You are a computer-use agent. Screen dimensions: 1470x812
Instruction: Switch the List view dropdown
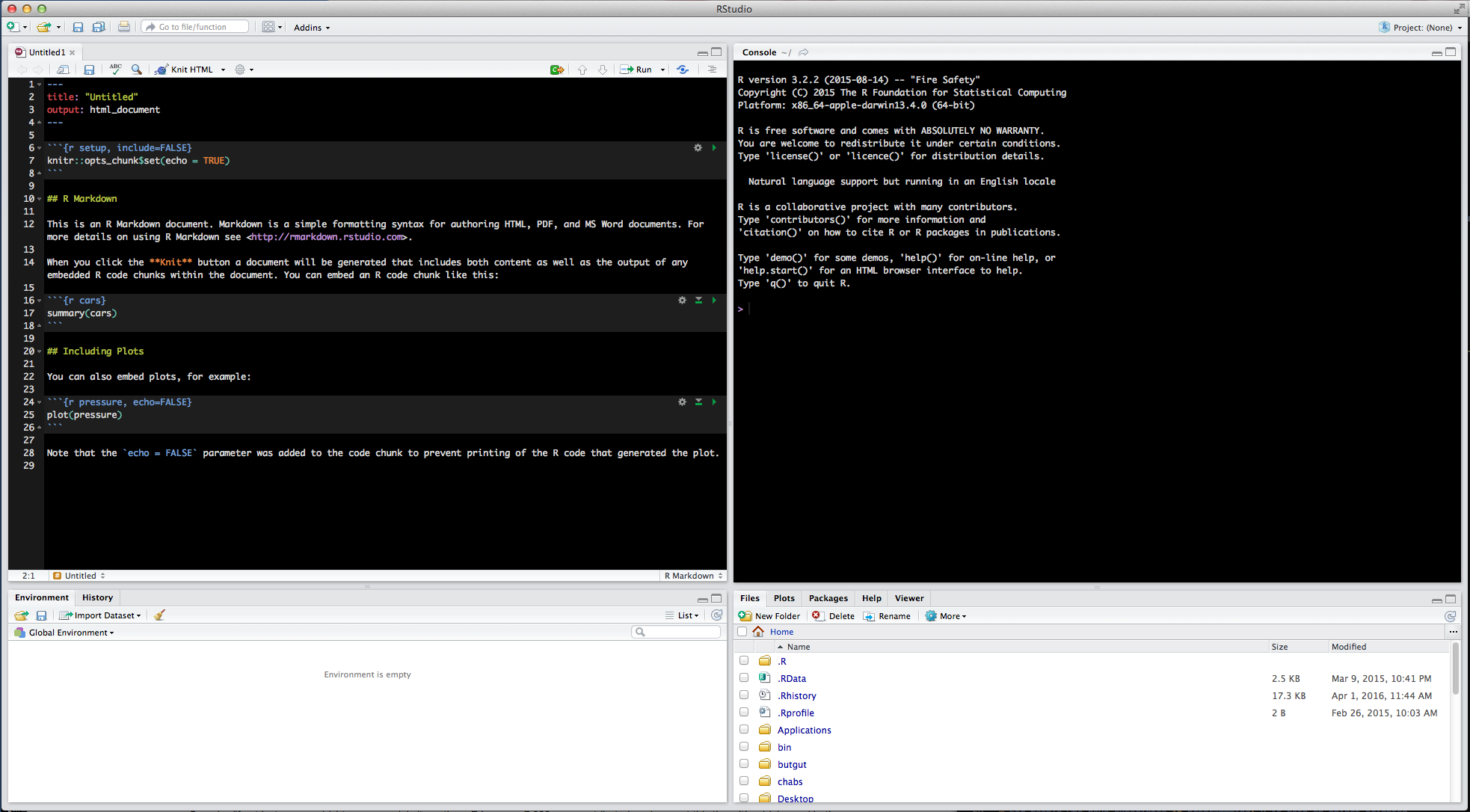click(x=682, y=615)
